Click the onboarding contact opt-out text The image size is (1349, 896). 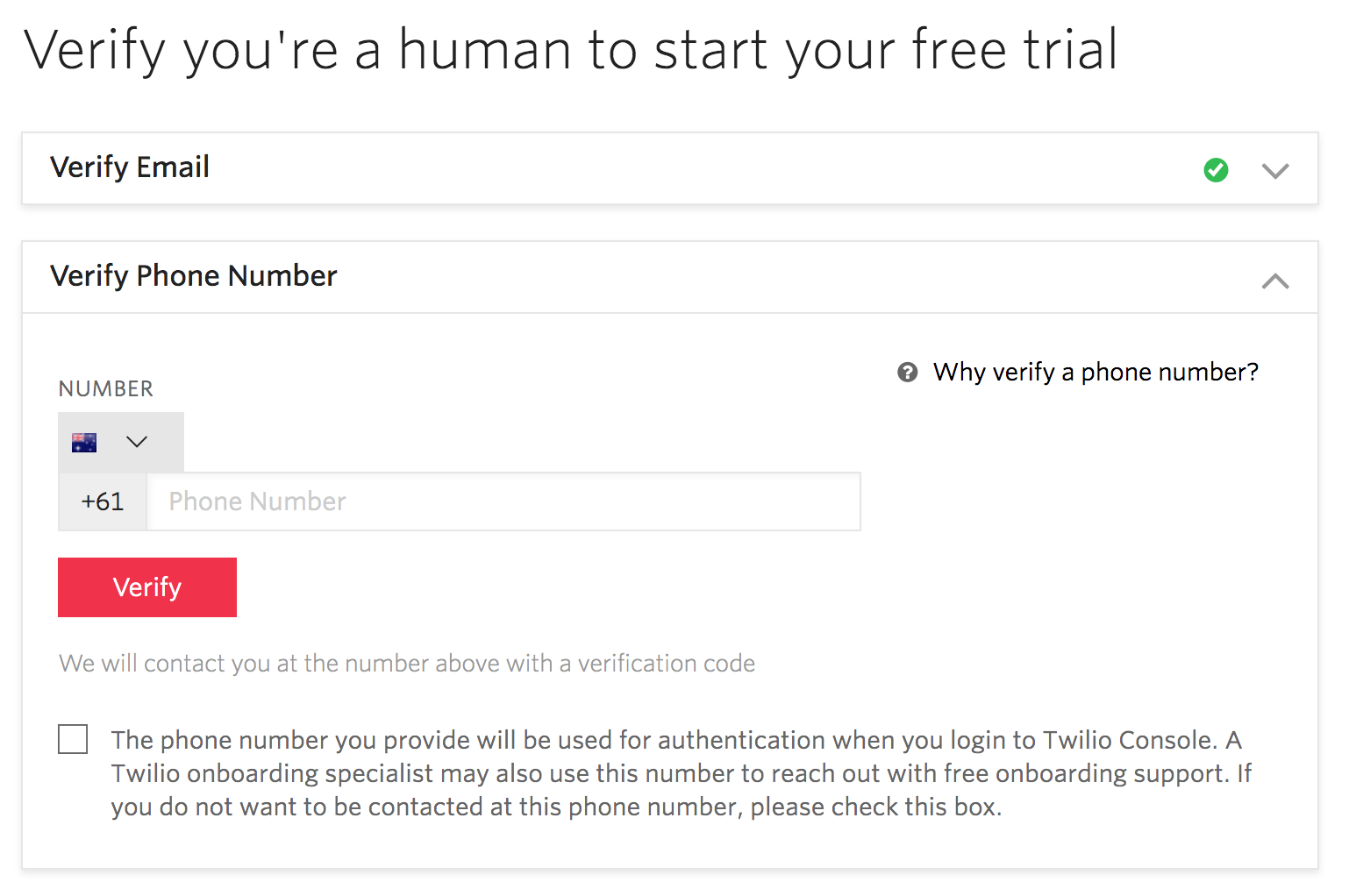coord(681,773)
